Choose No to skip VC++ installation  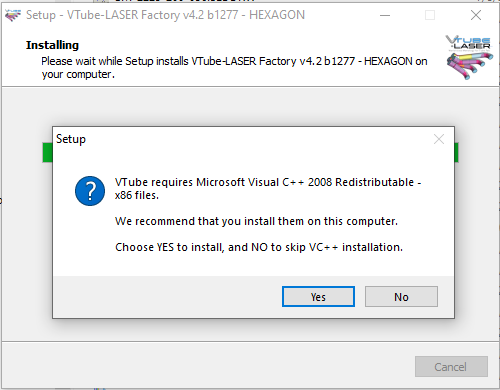pos(401,296)
